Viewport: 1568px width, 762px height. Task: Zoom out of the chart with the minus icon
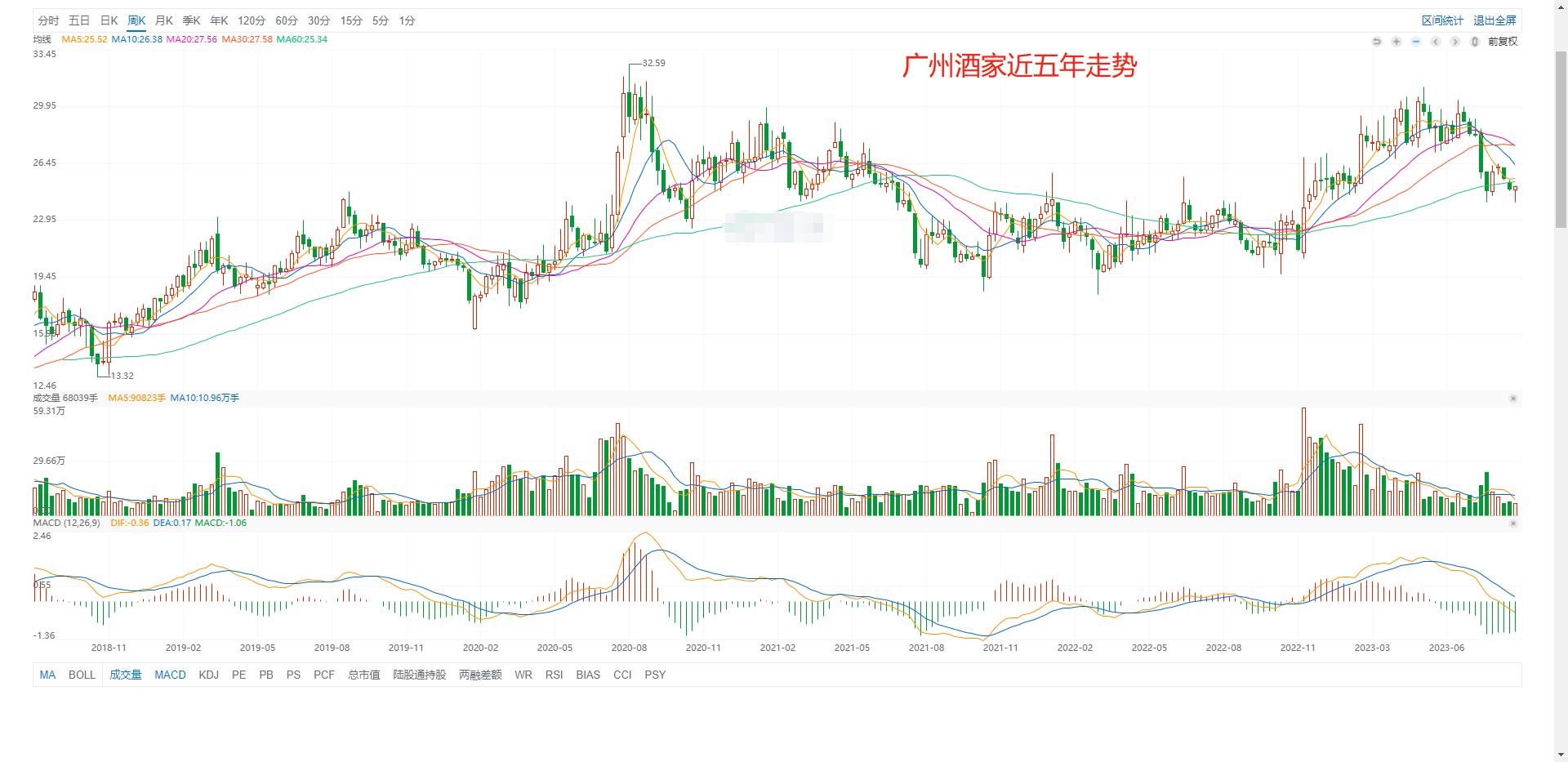tap(1416, 41)
